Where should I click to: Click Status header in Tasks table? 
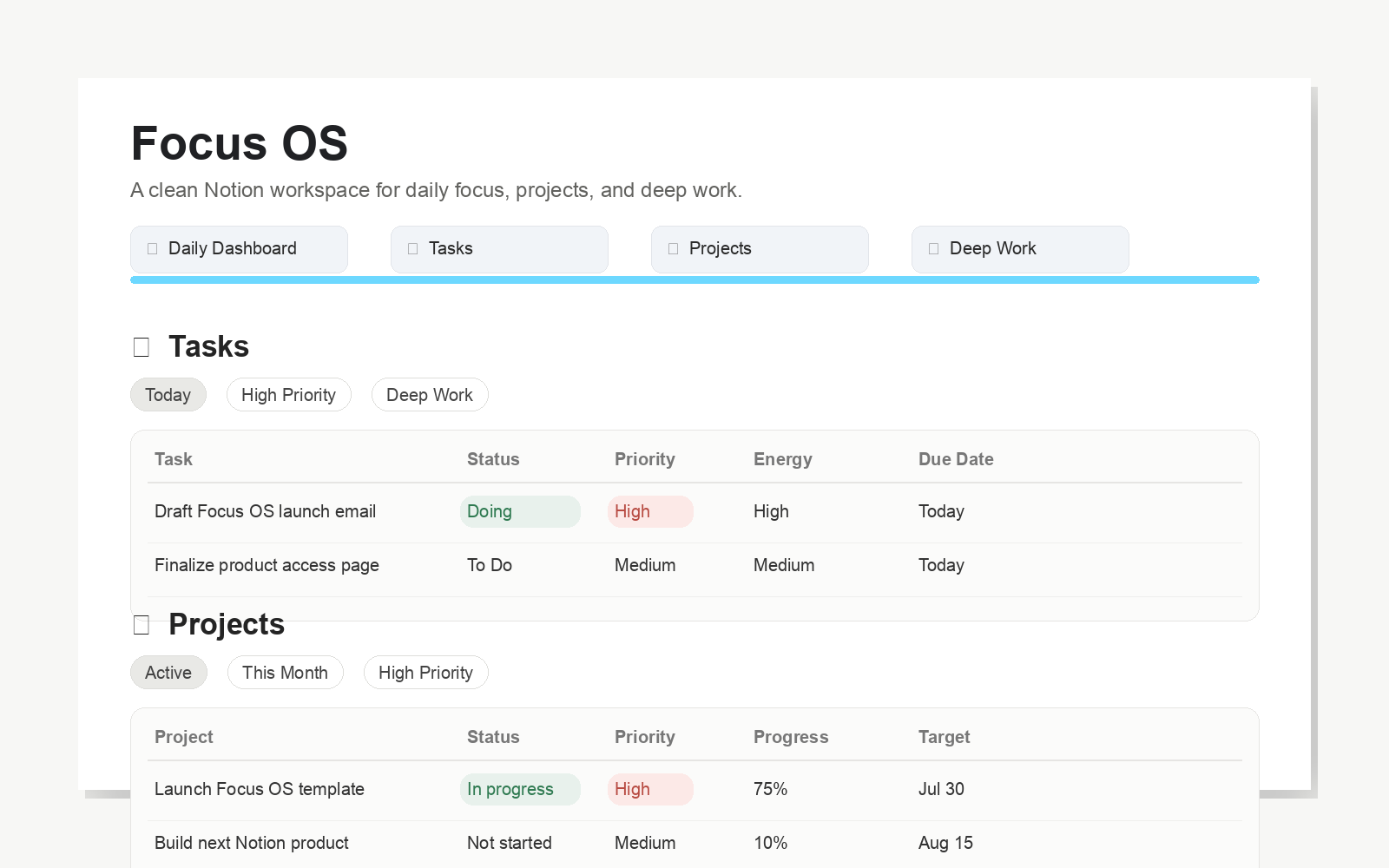tap(493, 459)
